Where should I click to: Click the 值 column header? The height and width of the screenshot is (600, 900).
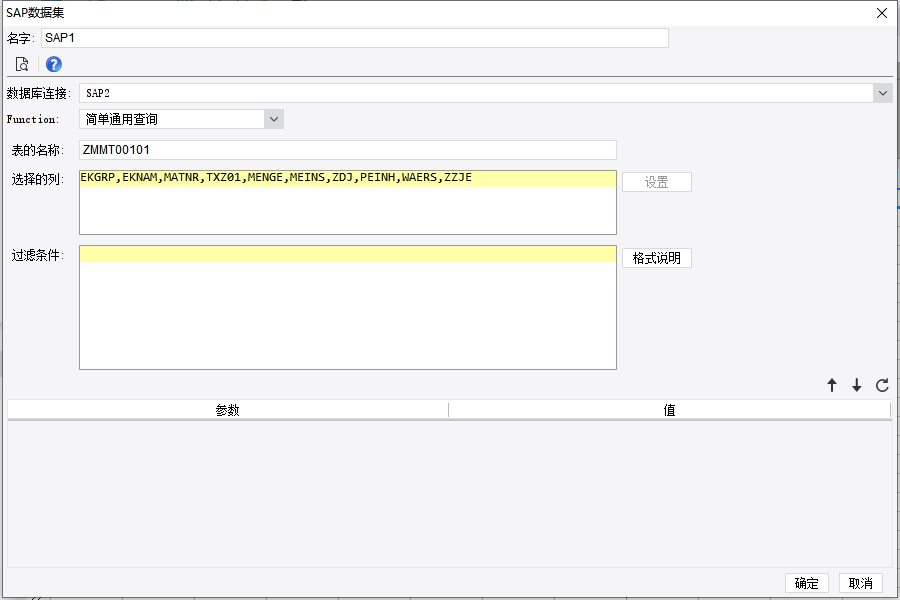click(669, 410)
